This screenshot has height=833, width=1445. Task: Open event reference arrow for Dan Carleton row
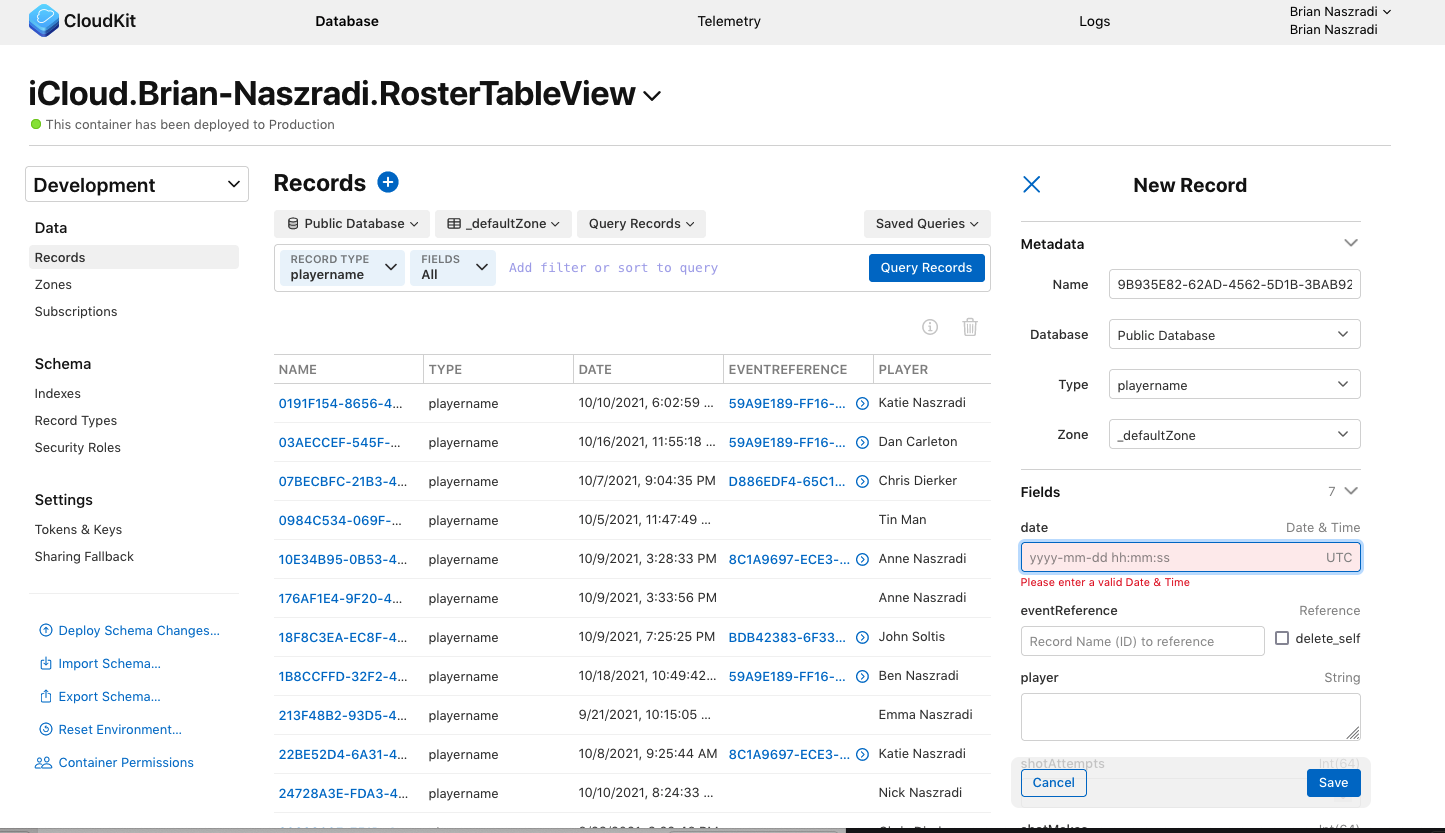(863, 442)
